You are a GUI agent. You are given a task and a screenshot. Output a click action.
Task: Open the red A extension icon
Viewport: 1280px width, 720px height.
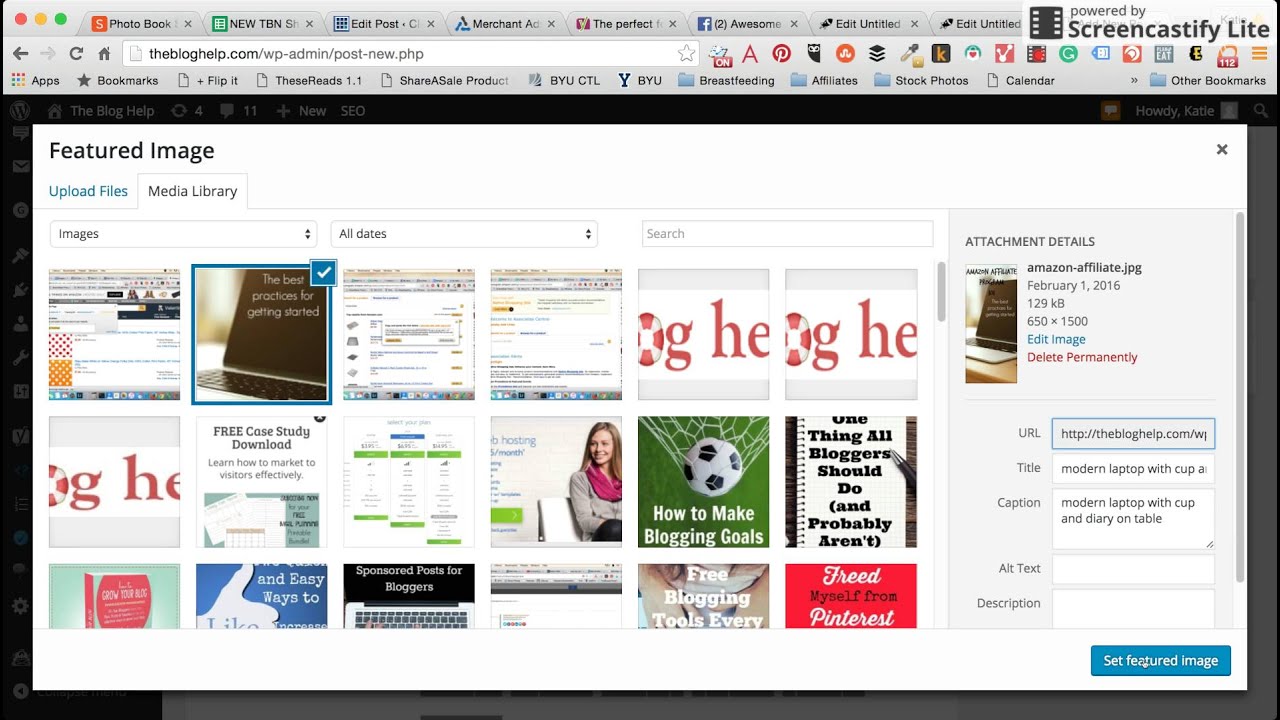click(x=750, y=54)
